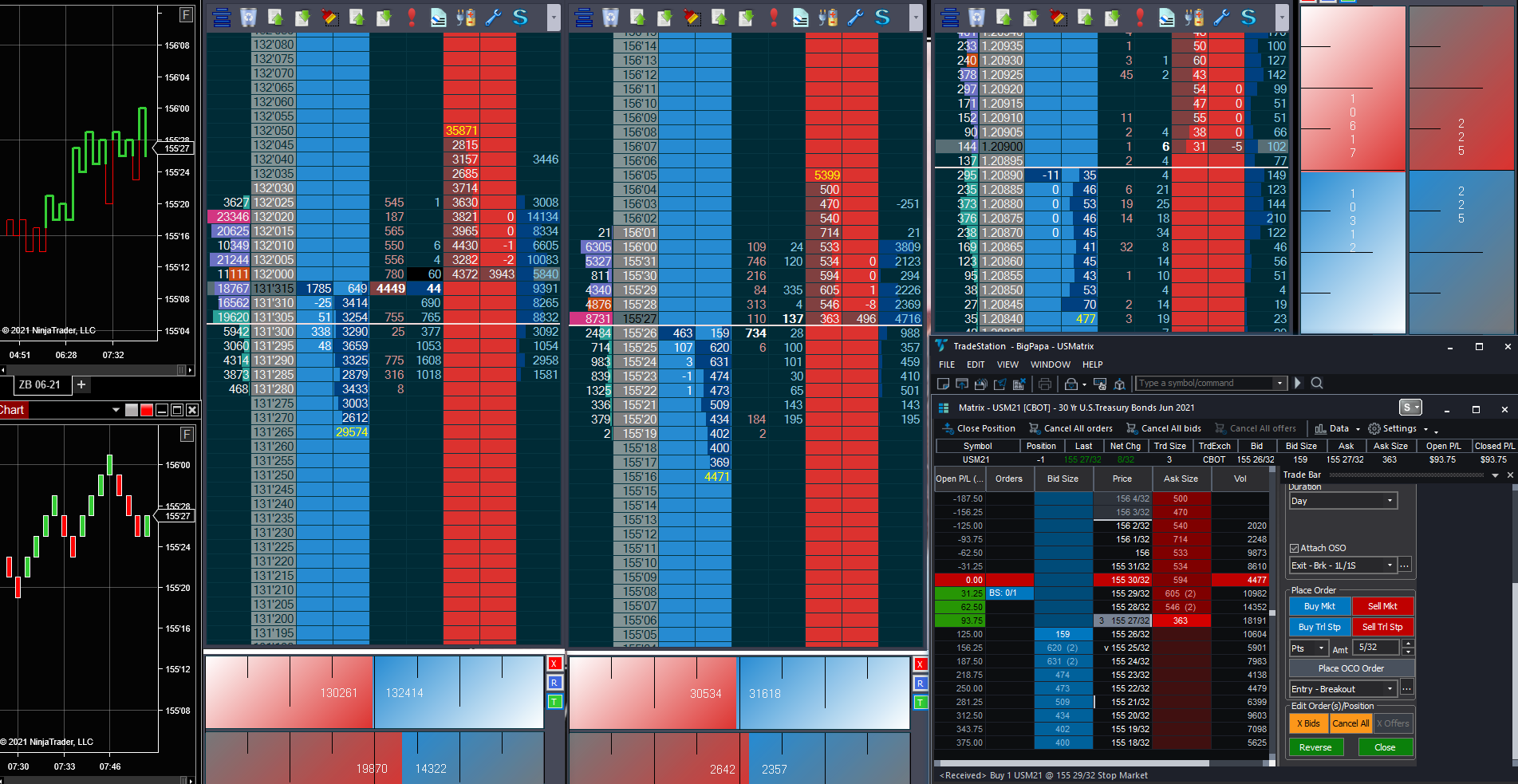The width and height of the screenshot is (1518, 784).
Task: Click the Sell Mkt button
Action: 1382,607
